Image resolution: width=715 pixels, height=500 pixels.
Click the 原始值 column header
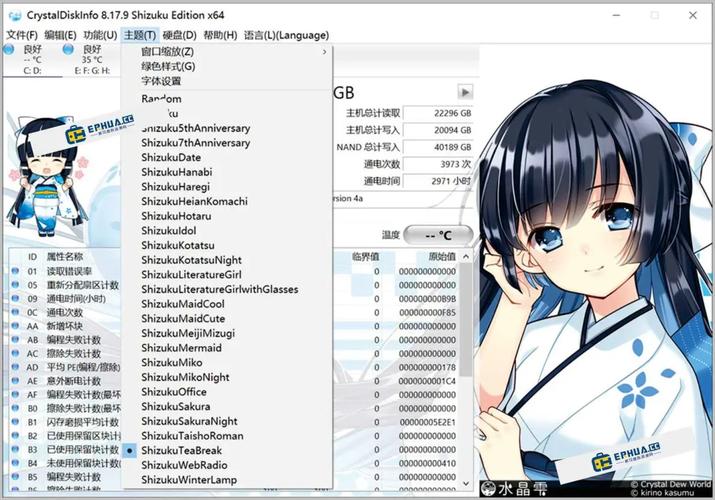(x=441, y=256)
